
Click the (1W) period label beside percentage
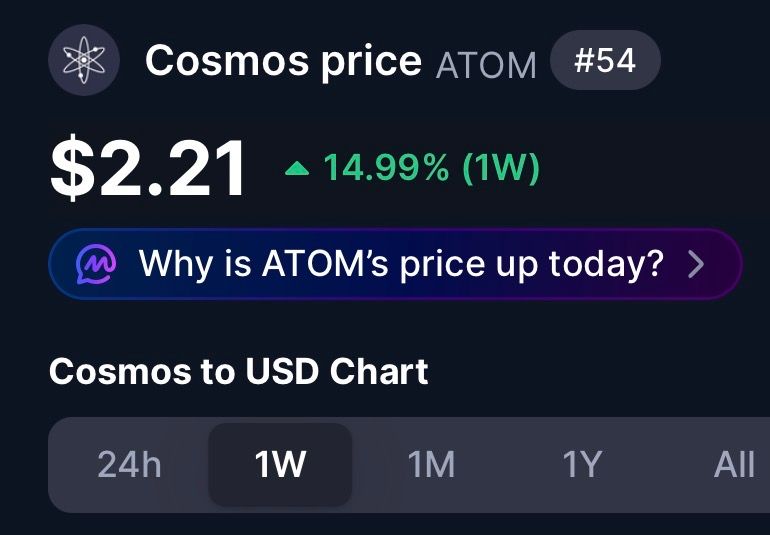[x=500, y=169]
